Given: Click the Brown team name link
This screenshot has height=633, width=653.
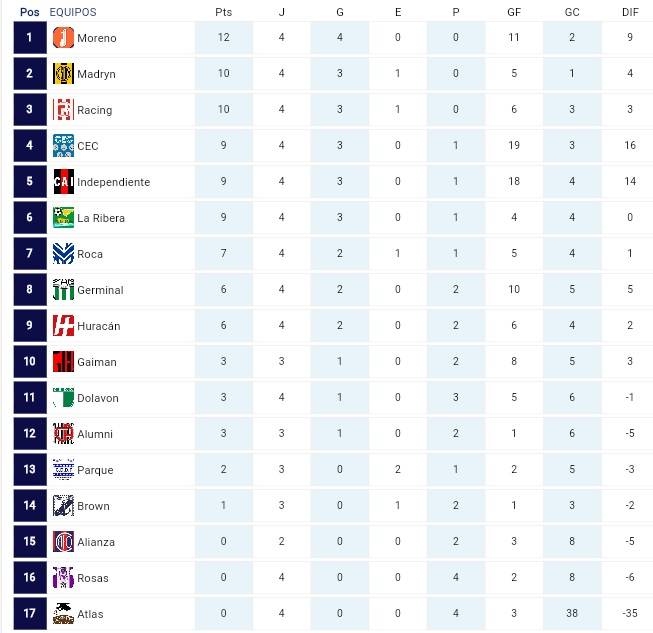Looking at the screenshot, I should click(94, 506).
